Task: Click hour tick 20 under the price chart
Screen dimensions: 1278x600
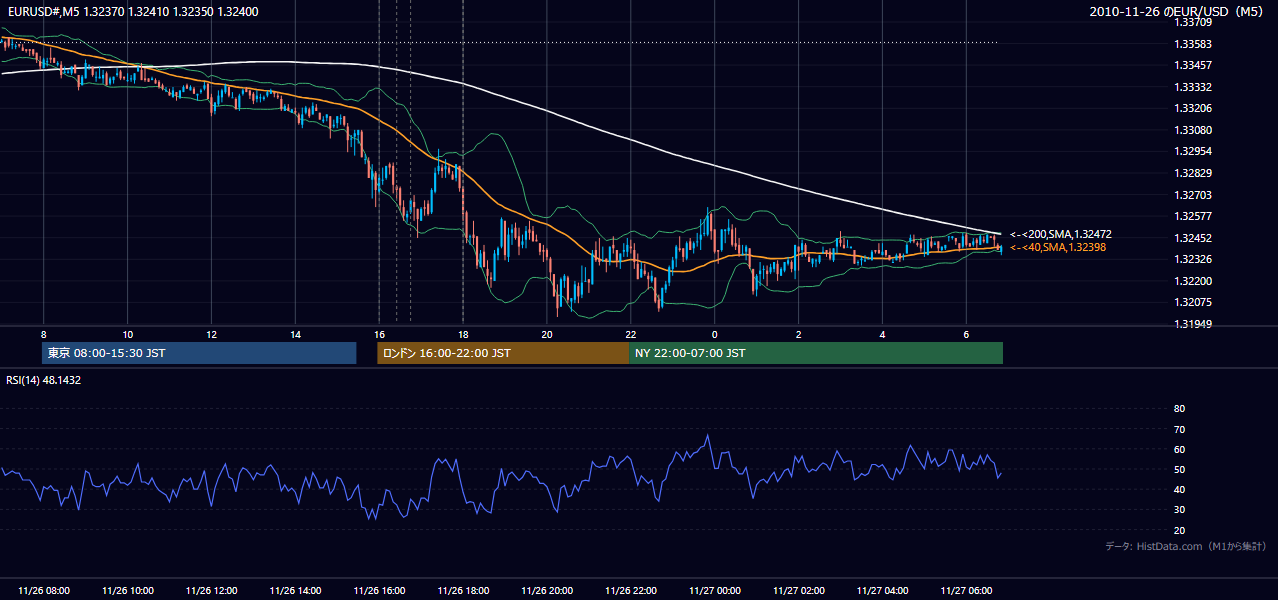Action: pos(547,334)
